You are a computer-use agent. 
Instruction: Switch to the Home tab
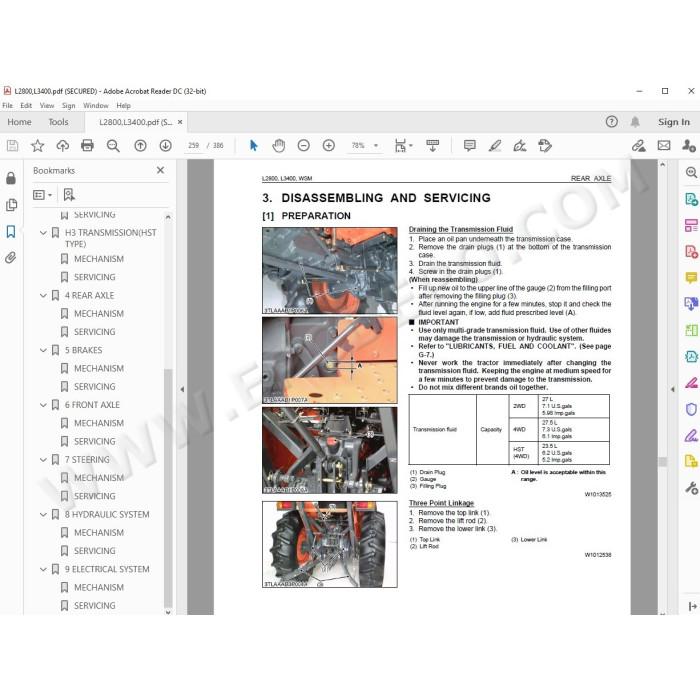pyautogui.click(x=19, y=122)
